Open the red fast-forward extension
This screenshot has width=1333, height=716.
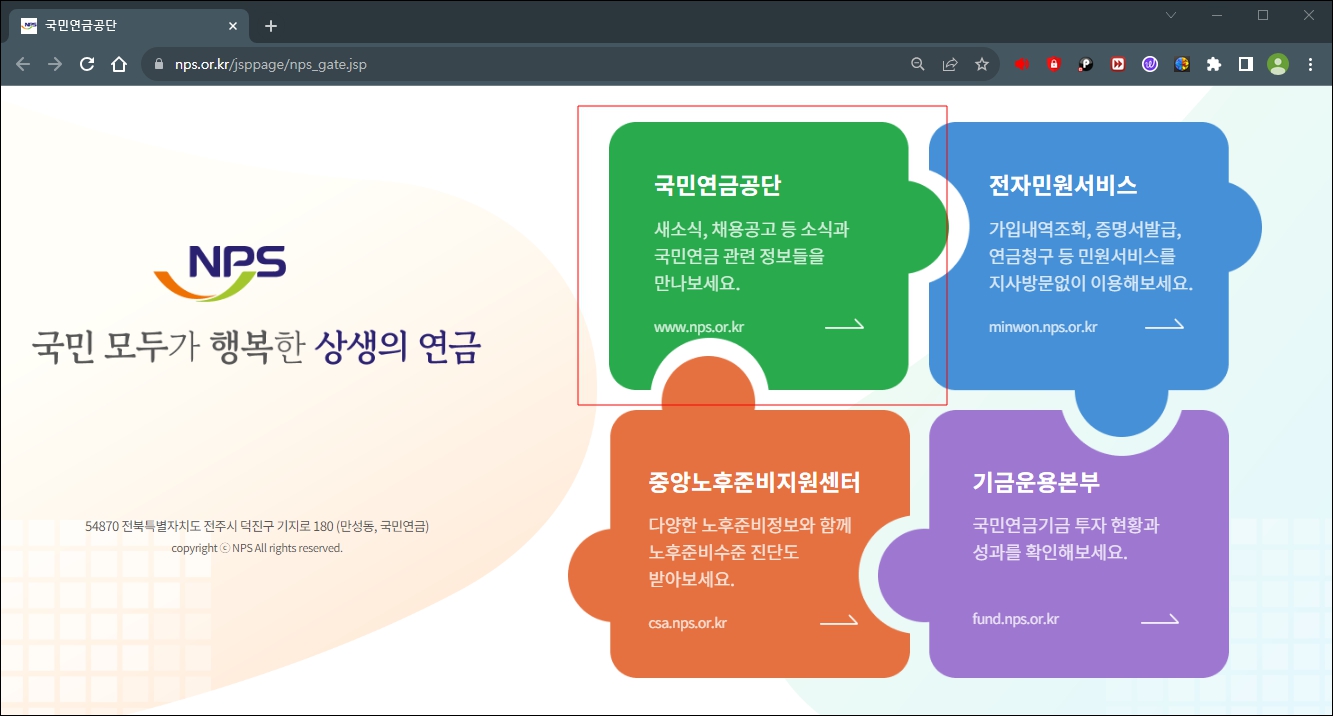(x=1118, y=64)
